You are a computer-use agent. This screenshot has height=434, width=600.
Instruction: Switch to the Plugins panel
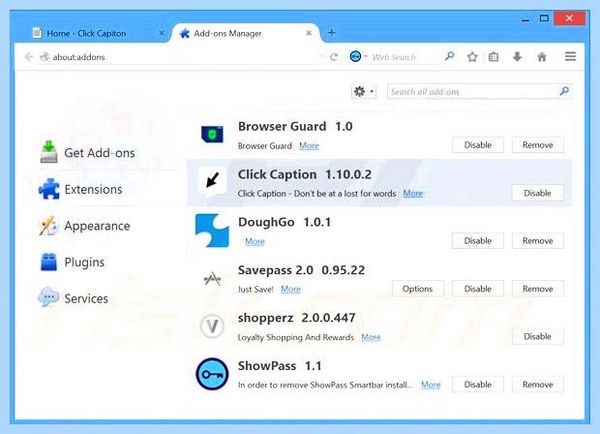click(x=72, y=262)
